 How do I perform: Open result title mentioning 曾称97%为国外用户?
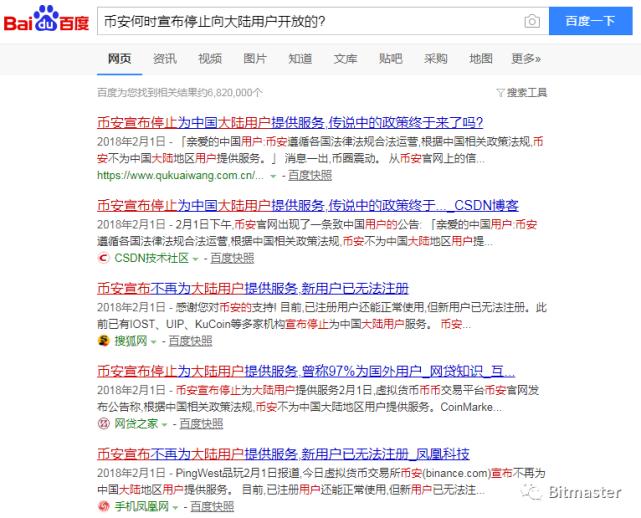[306, 371]
